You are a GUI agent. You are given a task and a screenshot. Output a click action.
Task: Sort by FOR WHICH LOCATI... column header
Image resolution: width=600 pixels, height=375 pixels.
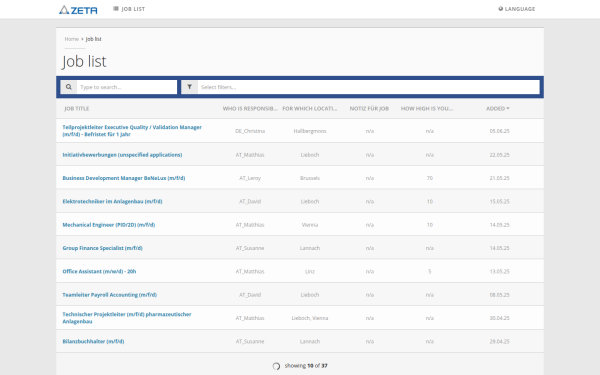[310, 109]
